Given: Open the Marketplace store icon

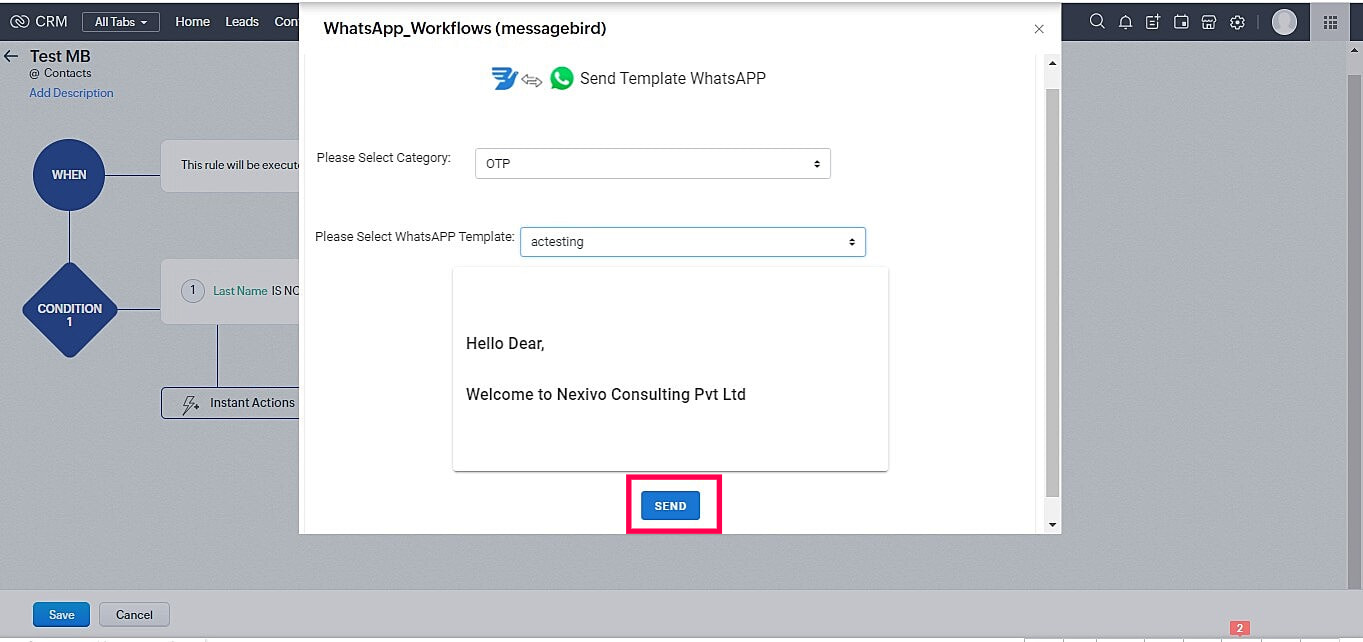Looking at the screenshot, I should point(1209,22).
